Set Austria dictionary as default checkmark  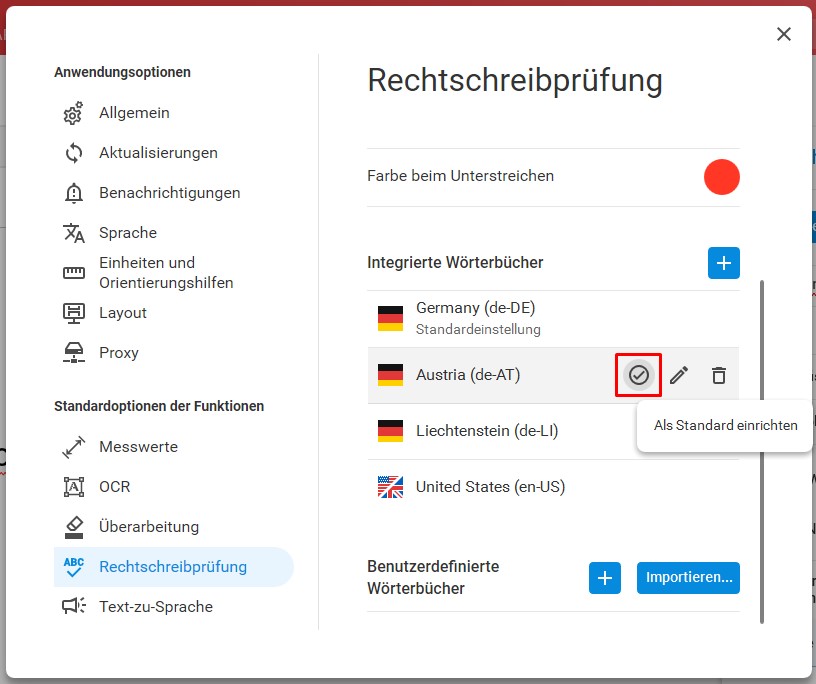tap(639, 375)
